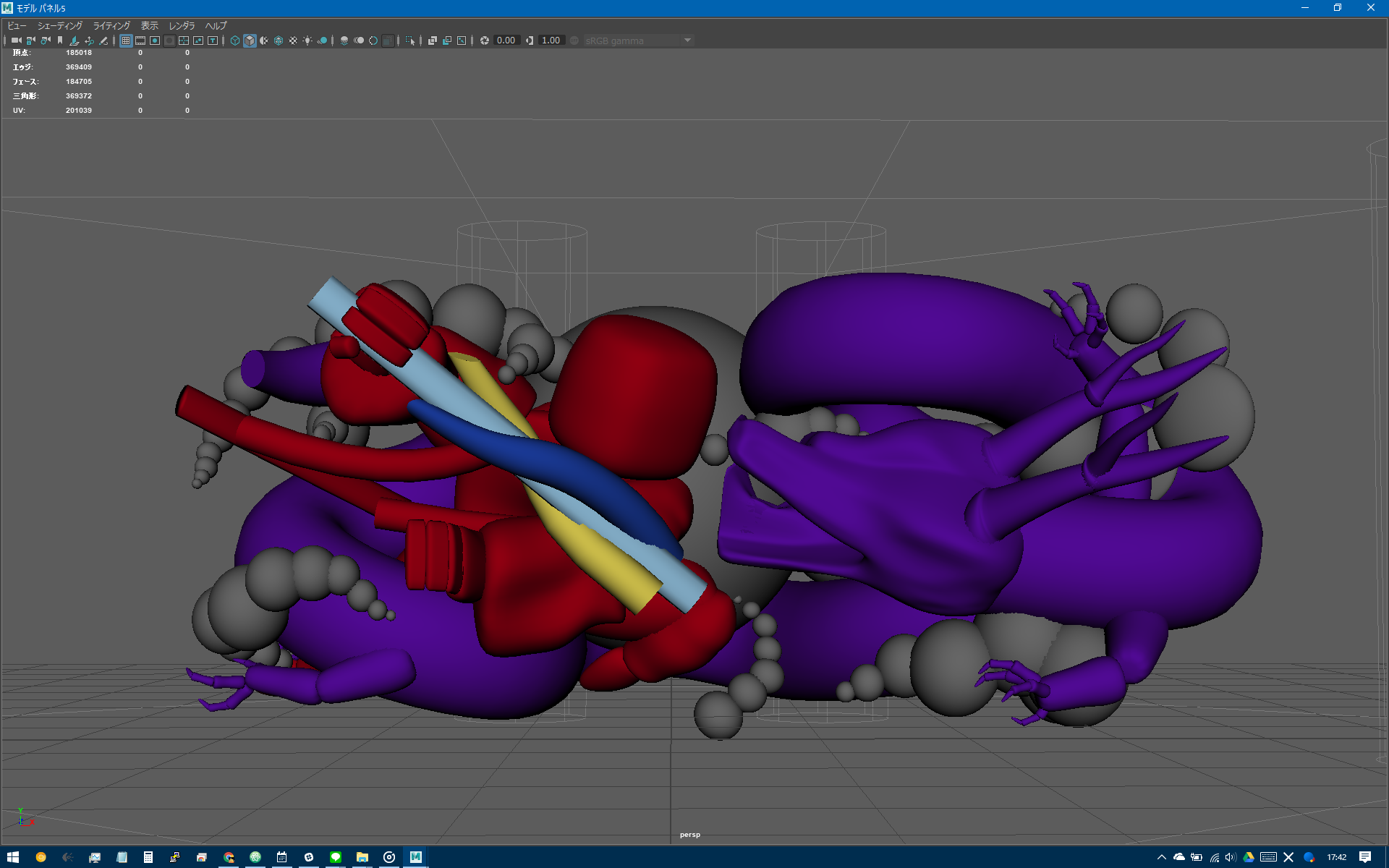Toggle the film gate overlay
Screen dimensions: 1389x868
140,41
